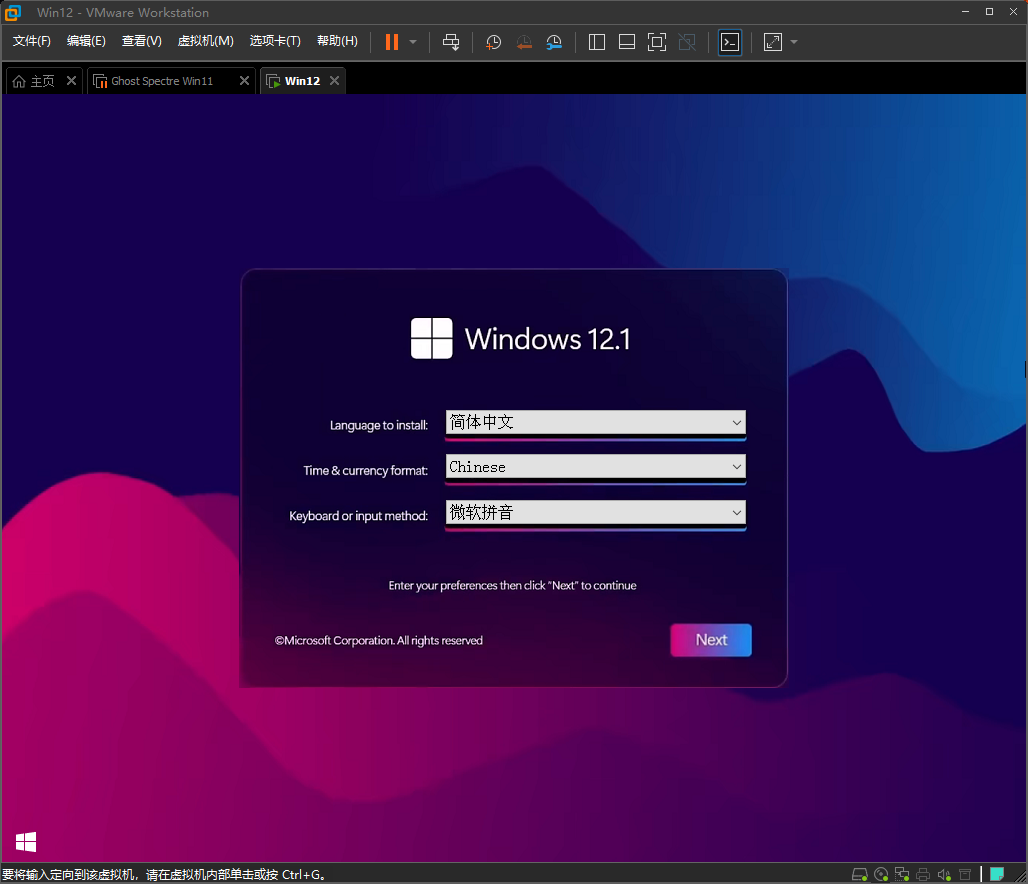
Task: Click the Windows Start button in the guest
Action: point(25,842)
